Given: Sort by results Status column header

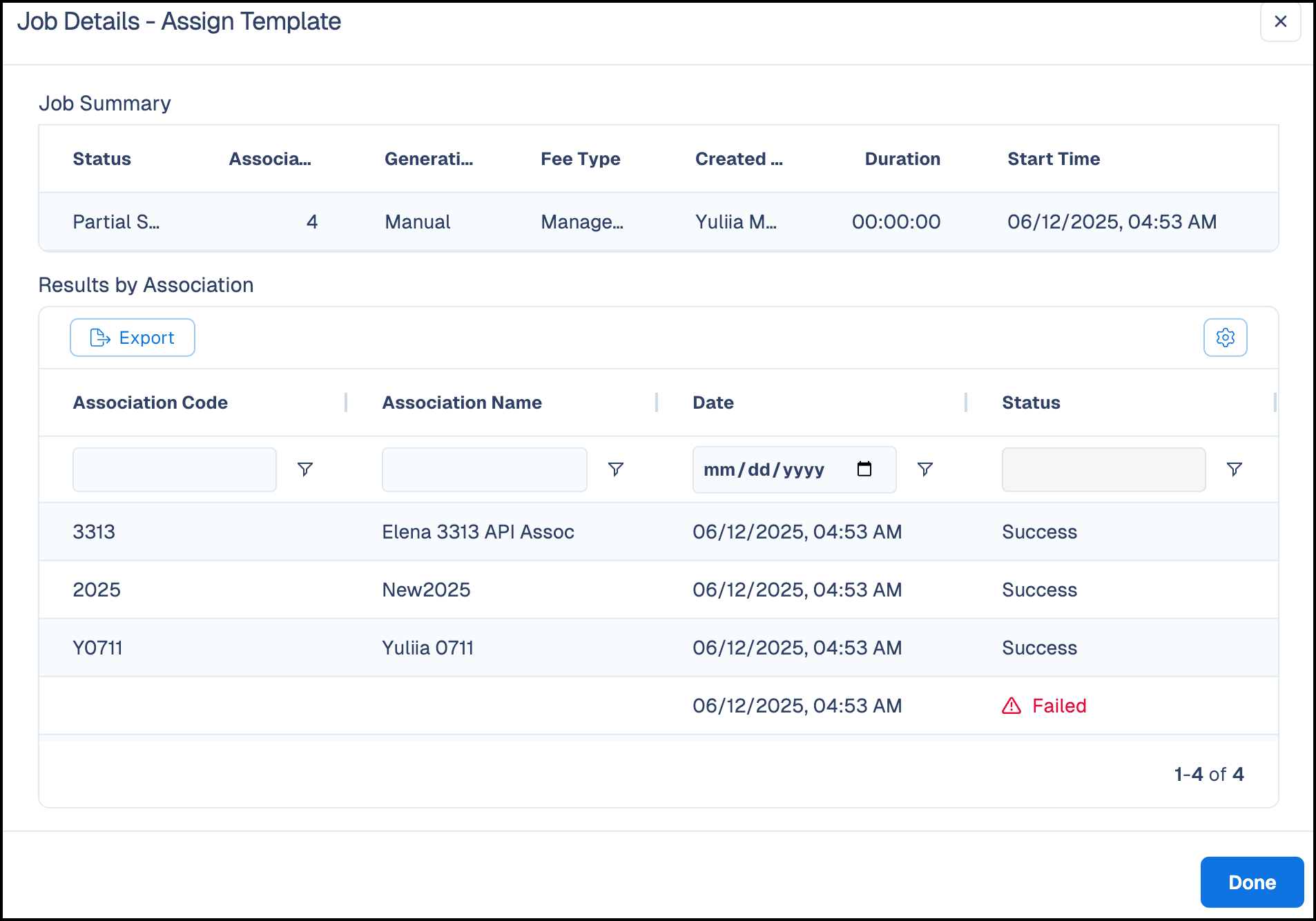Looking at the screenshot, I should point(1031,403).
